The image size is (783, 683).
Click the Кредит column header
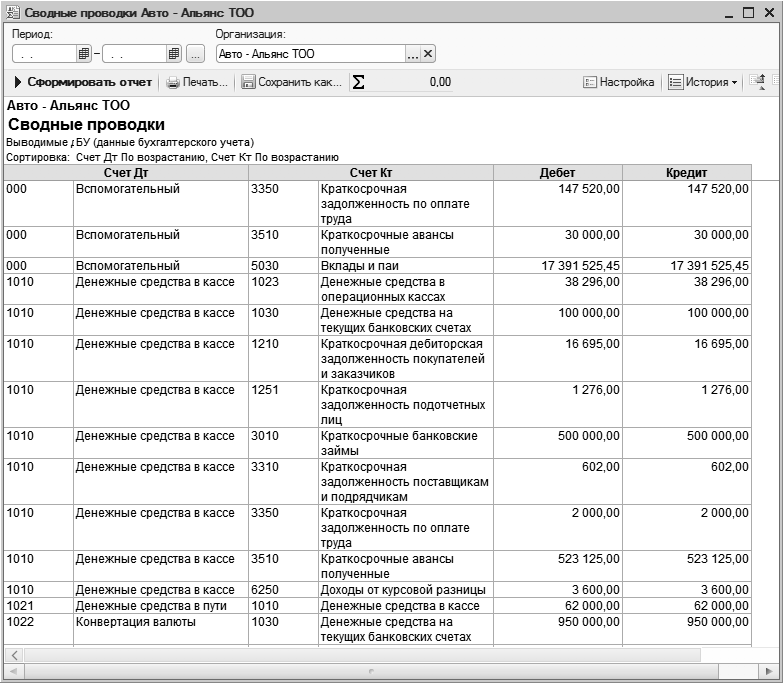coord(687,173)
